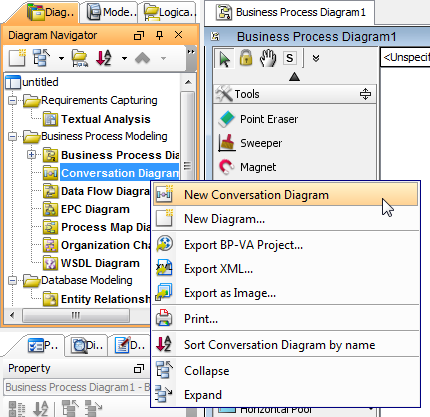Click the Organization Chart icon in tree
430x417 pixels.
click(51, 245)
